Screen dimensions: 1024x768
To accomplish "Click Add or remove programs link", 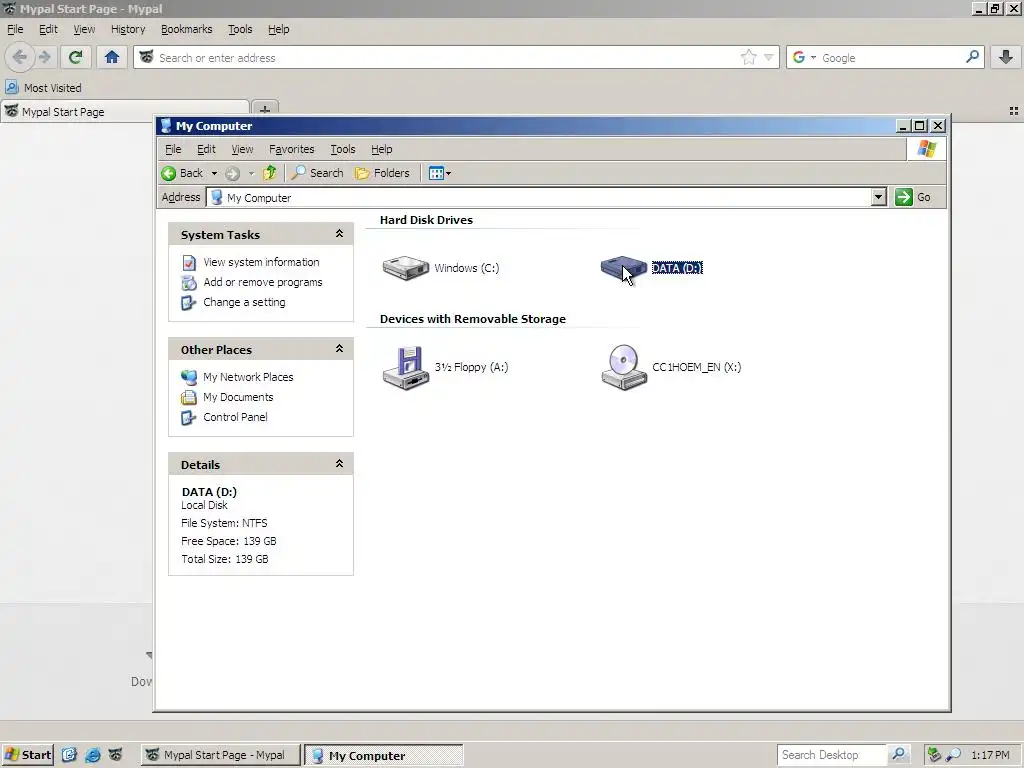I will coord(263,282).
